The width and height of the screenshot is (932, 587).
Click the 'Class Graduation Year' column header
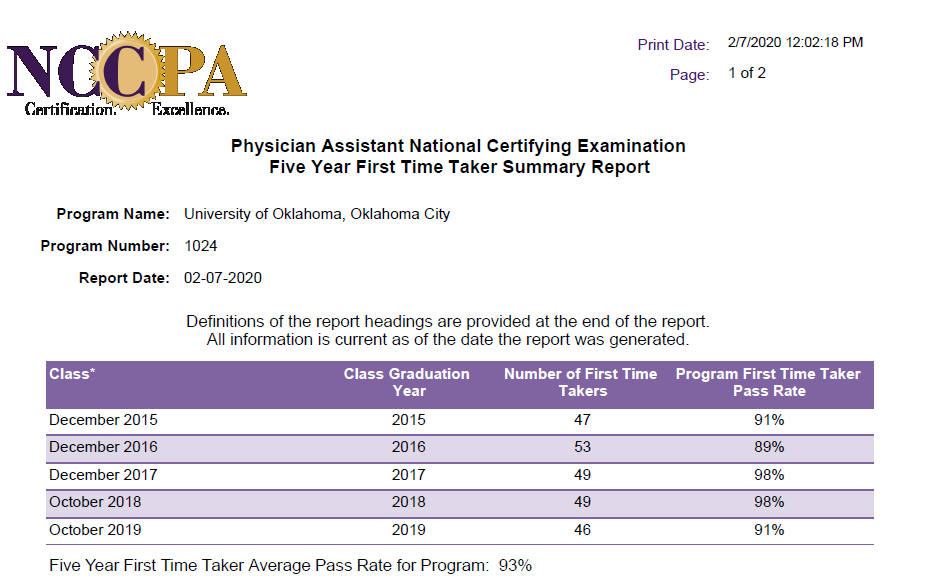(407, 382)
